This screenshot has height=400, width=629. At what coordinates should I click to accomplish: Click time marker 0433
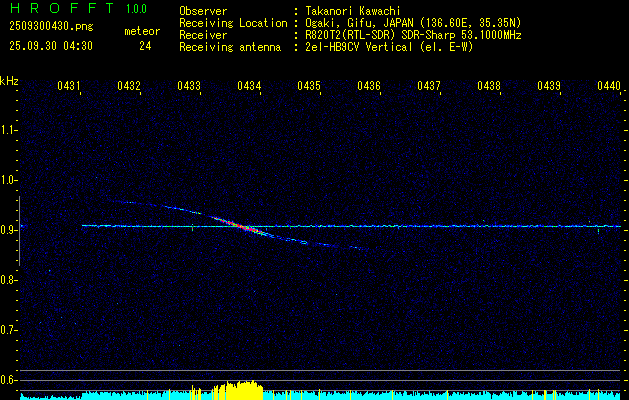[189, 86]
